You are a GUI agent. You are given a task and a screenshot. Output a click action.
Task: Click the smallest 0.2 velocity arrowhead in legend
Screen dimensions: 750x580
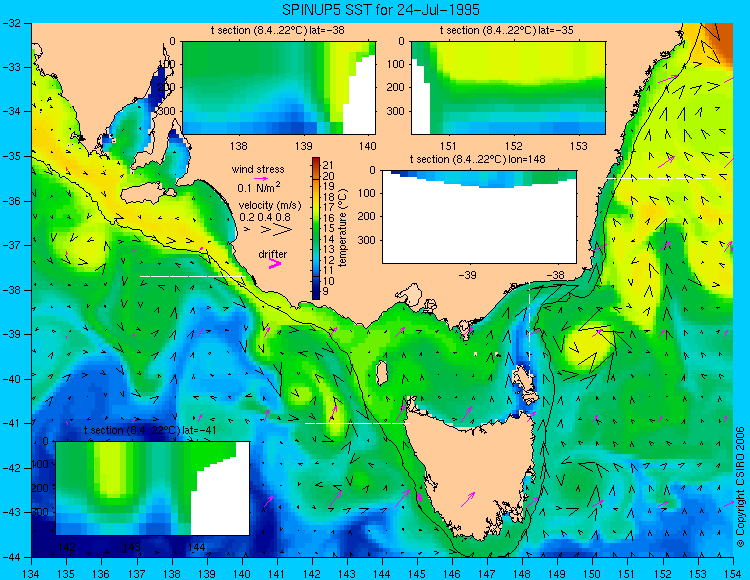coord(247,230)
